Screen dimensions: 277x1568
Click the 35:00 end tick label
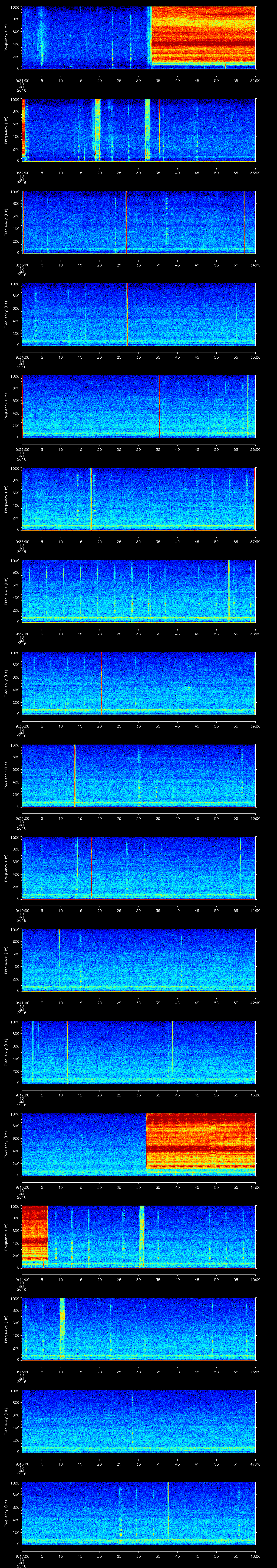[x=255, y=357]
